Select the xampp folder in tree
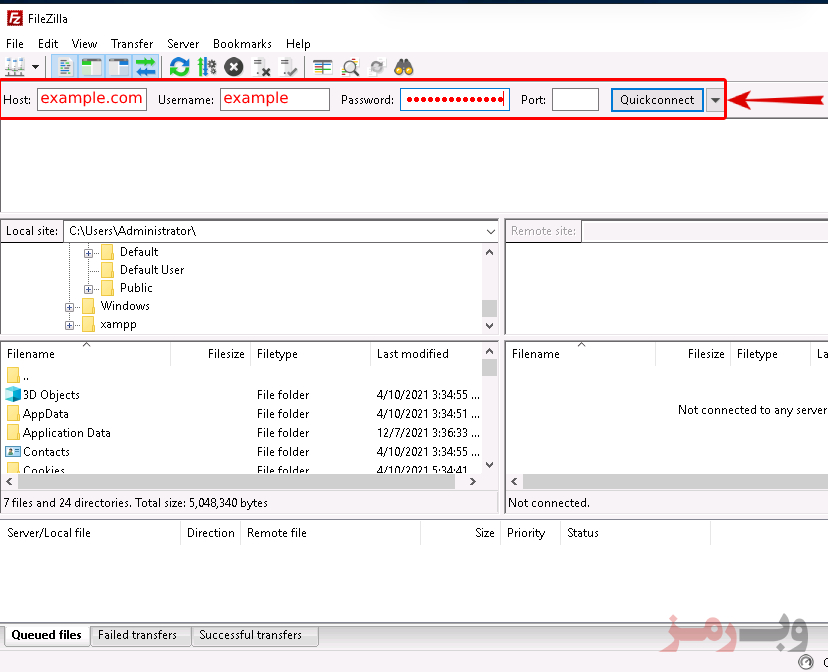 pyautogui.click(x=118, y=324)
